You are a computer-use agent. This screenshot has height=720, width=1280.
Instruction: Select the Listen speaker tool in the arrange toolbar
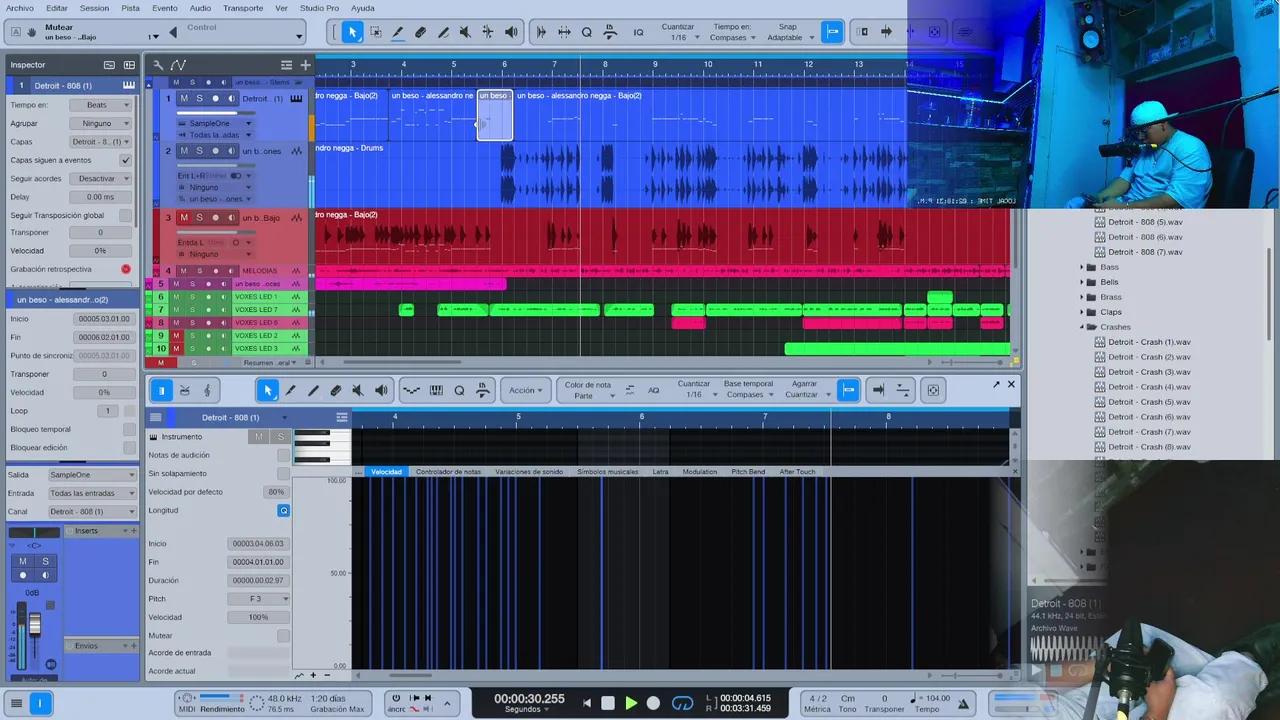(511, 32)
